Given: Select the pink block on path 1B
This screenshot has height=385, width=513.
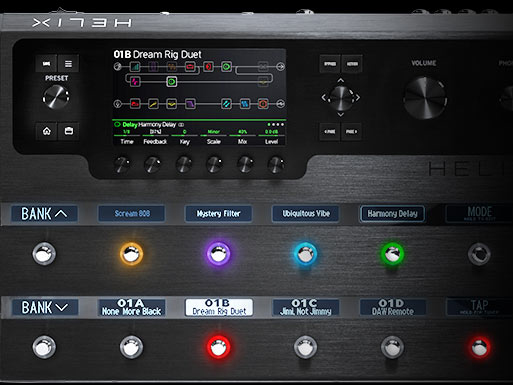Looking at the screenshot, I should click(135, 81).
